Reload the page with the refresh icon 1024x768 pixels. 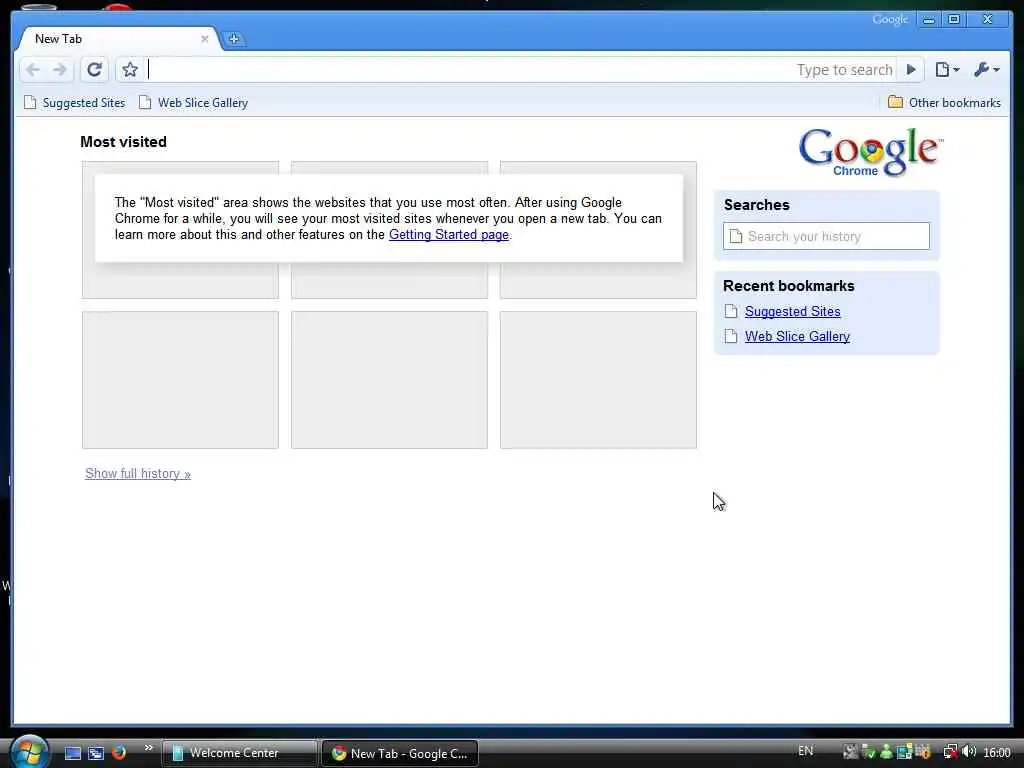[94, 70]
